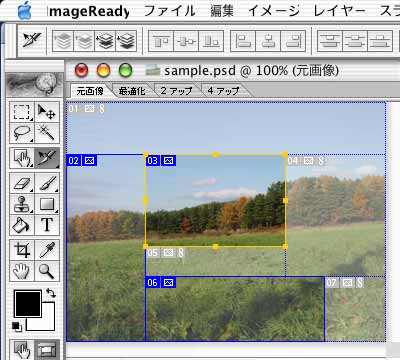Select the Move tool
Screen dimensions: 400x360
[47, 112]
